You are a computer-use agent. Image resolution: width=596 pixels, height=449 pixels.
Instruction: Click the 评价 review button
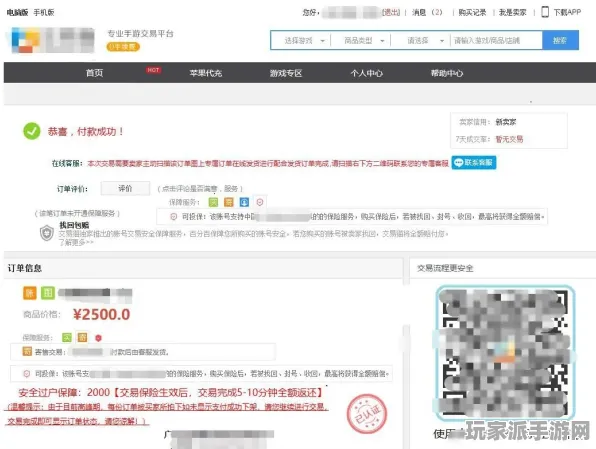pyautogui.click(x=125, y=188)
